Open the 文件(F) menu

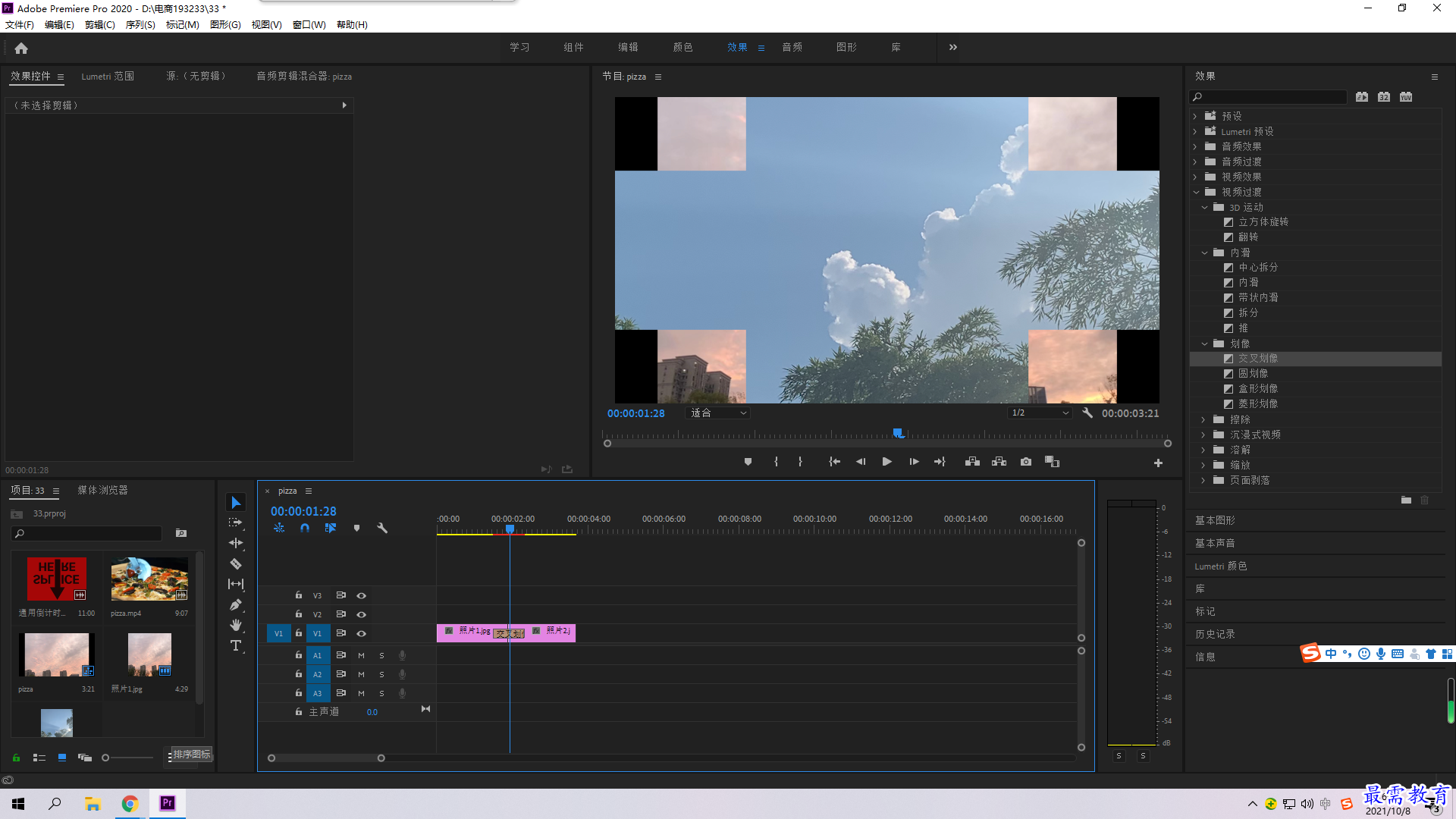(x=20, y=25)
